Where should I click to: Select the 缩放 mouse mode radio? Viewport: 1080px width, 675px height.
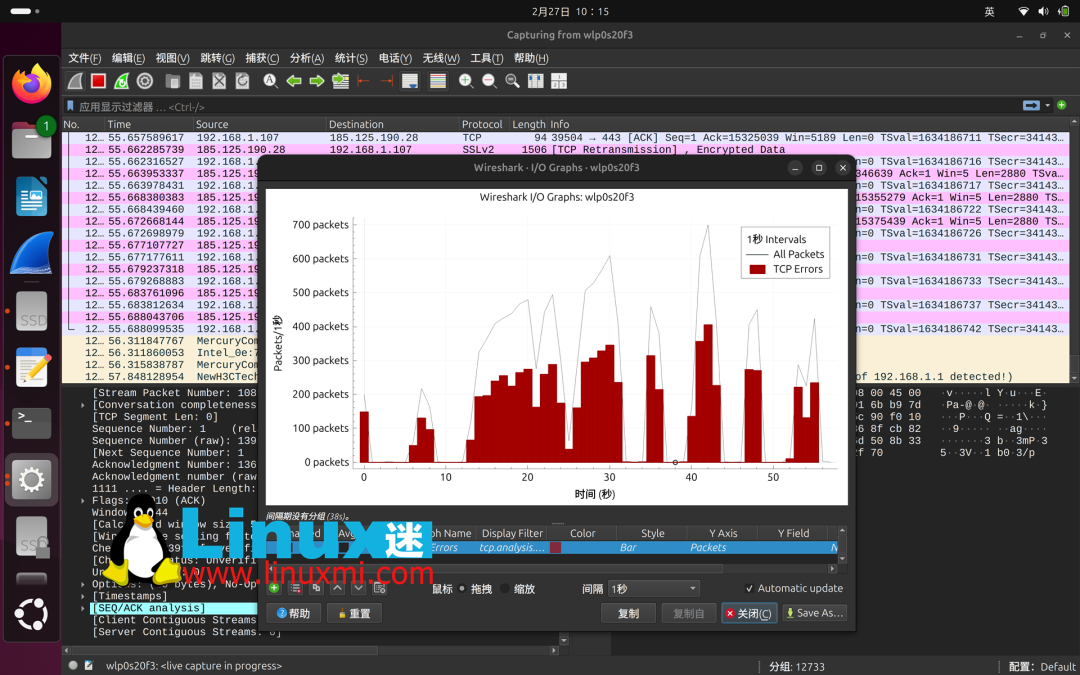coord(505,589)
